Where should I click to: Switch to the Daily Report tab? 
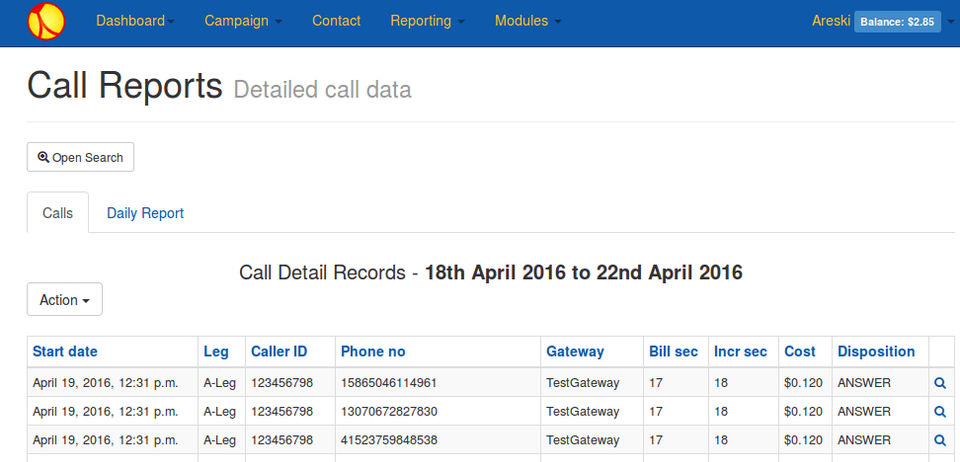145,213
